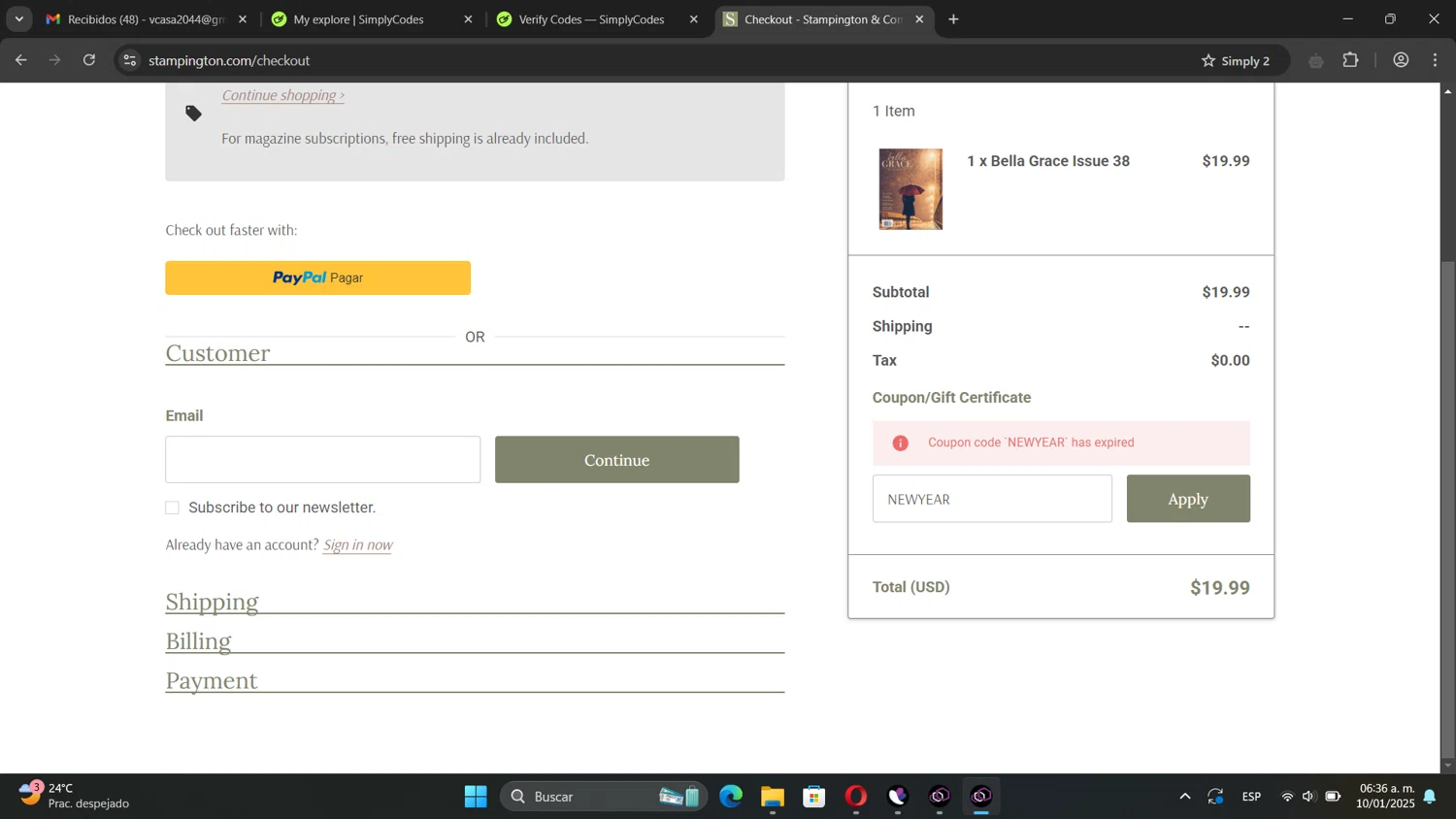
Task: Expand the Shipping section heading
Action: click(212, 602)
